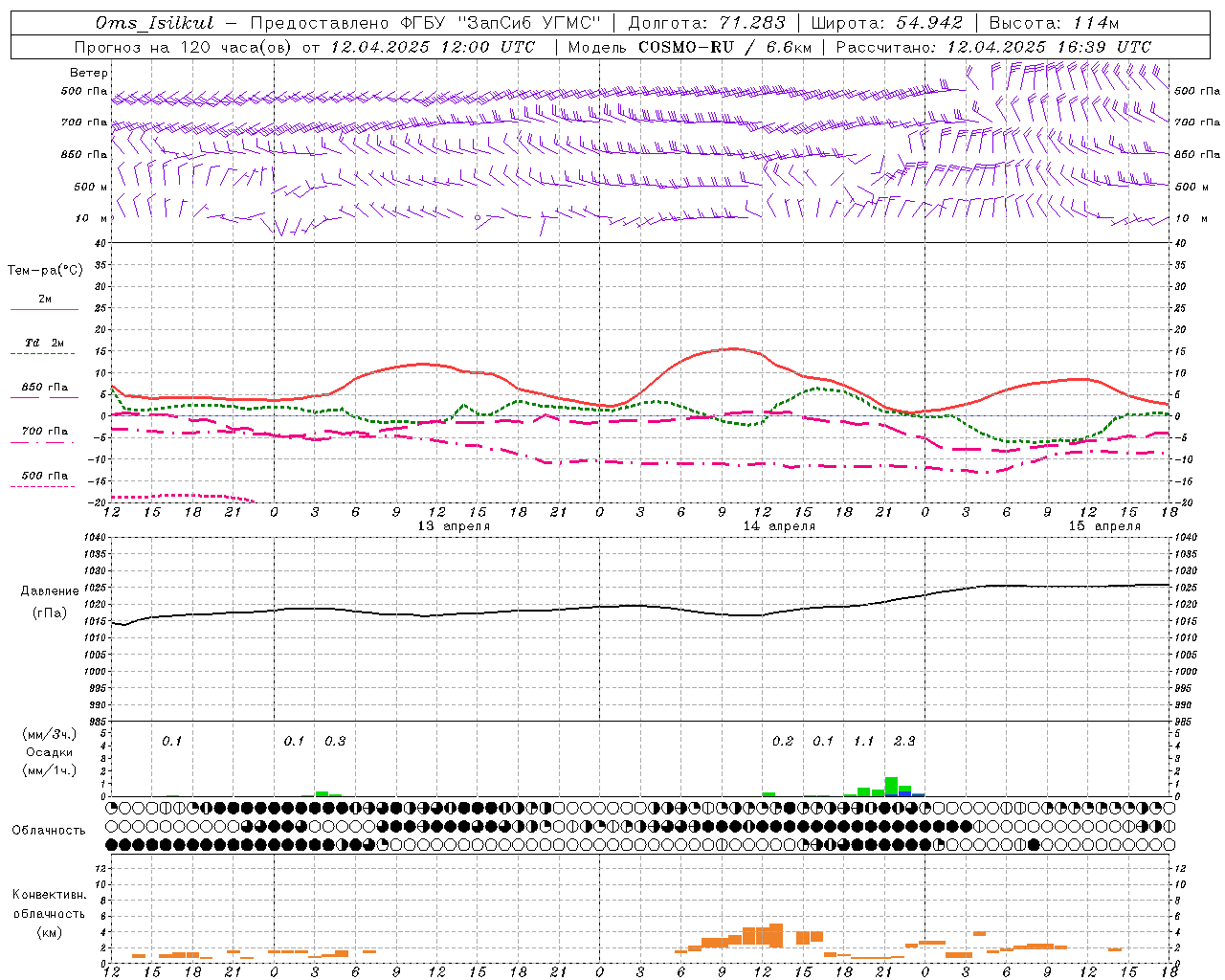Select forecast start time '12.04.2025 12:00 UTC'
This screenshot has height=980, width=1225.
(433, 47)
